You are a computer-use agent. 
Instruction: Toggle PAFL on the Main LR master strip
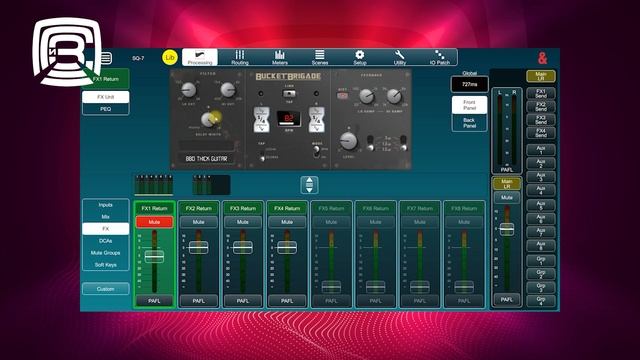point(507,299)
